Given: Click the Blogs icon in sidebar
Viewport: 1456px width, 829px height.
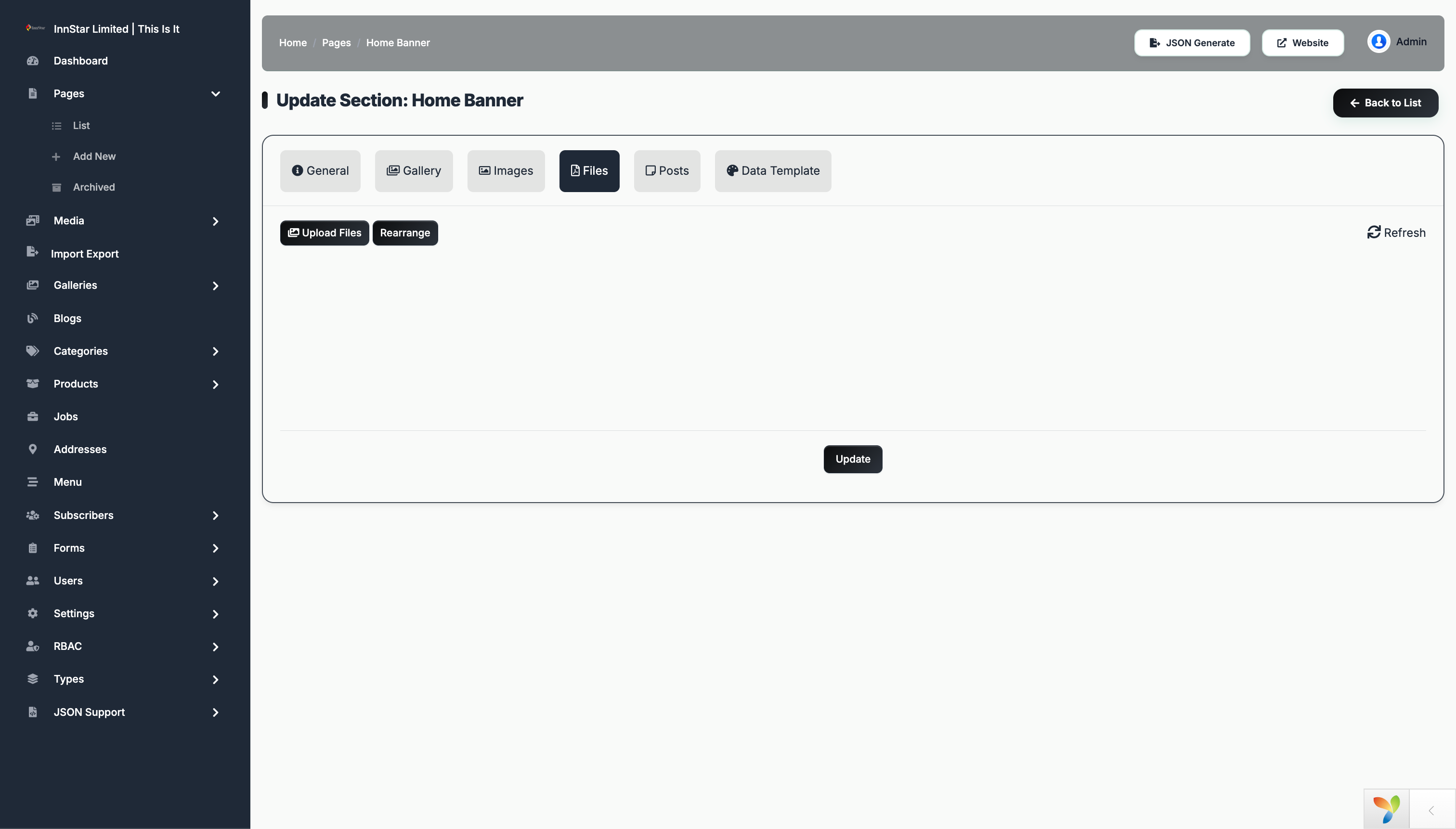Looking at the screenshot, I should tap(32, 318).
